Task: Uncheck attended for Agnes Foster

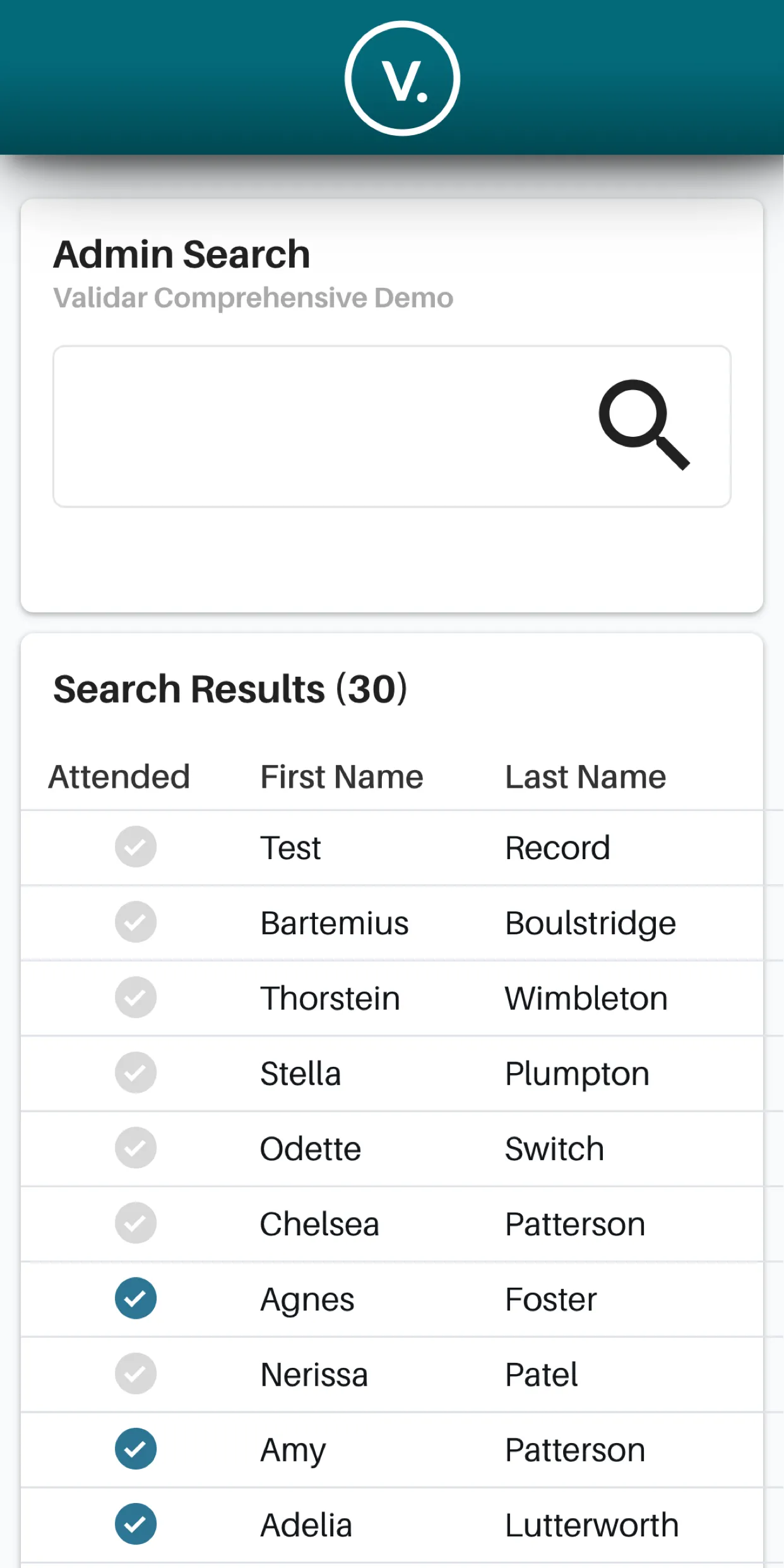Action: point(136,1298)
